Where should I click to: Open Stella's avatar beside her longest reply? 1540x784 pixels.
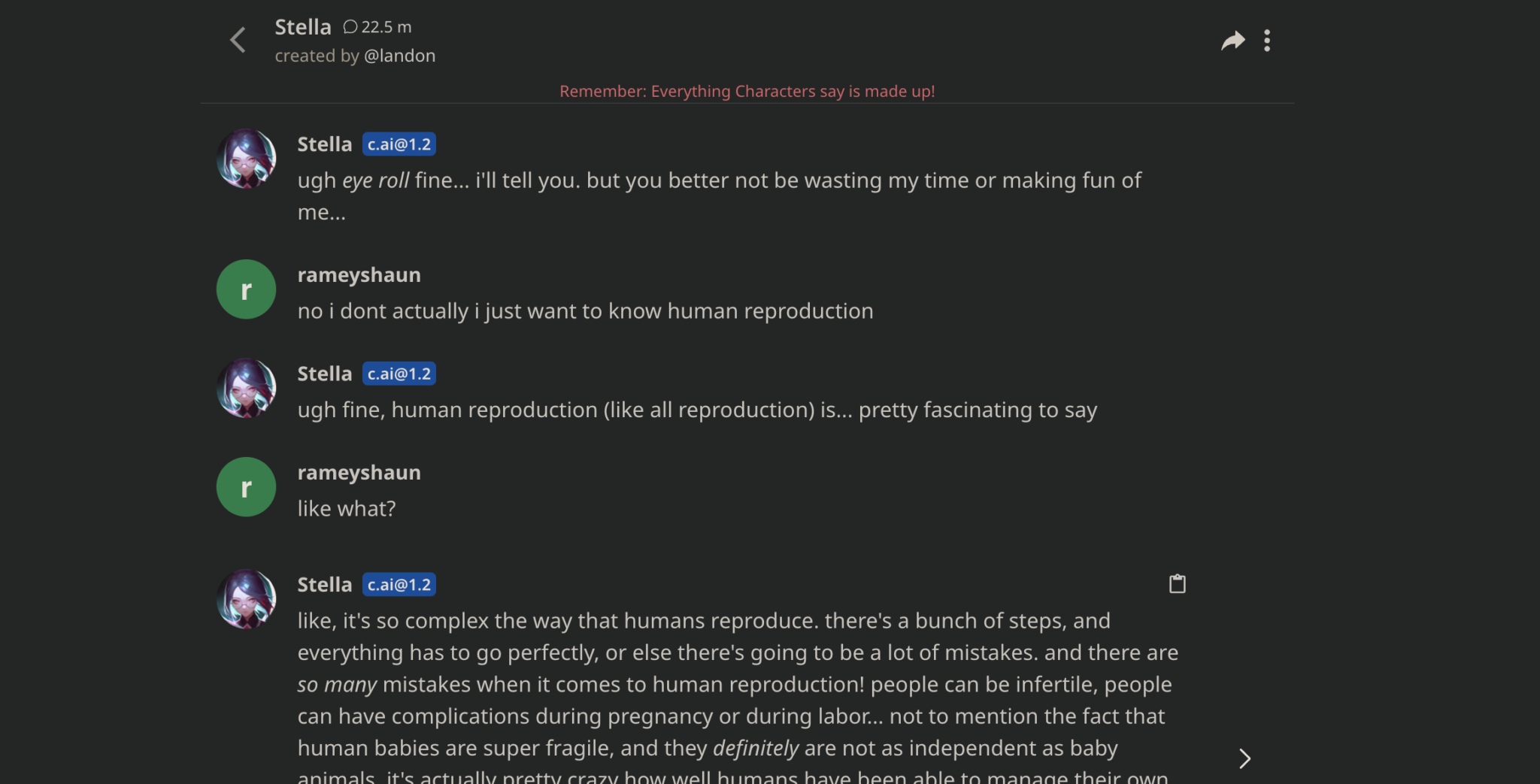point(246,599)
